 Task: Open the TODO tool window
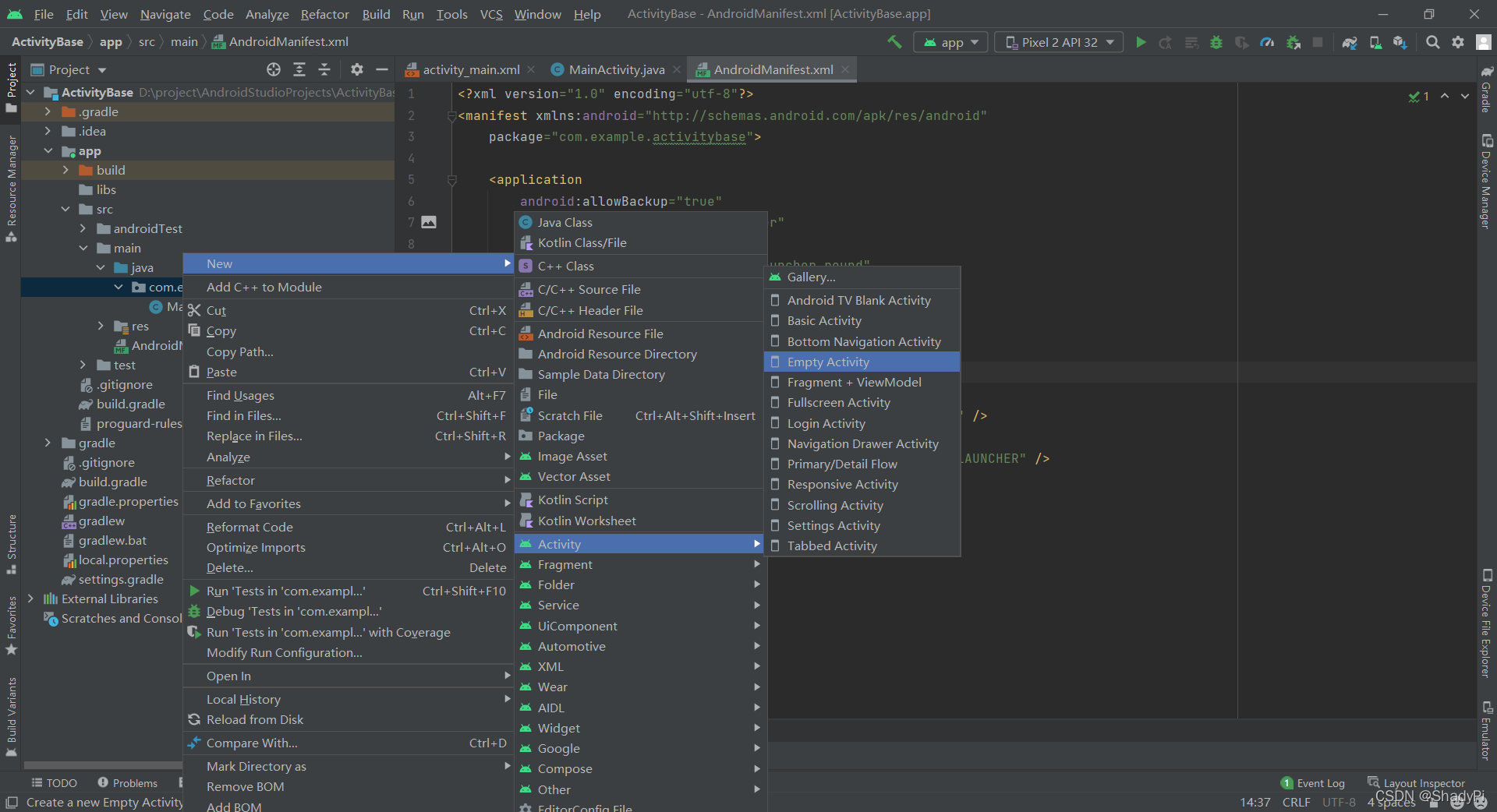tap(54, 782)
